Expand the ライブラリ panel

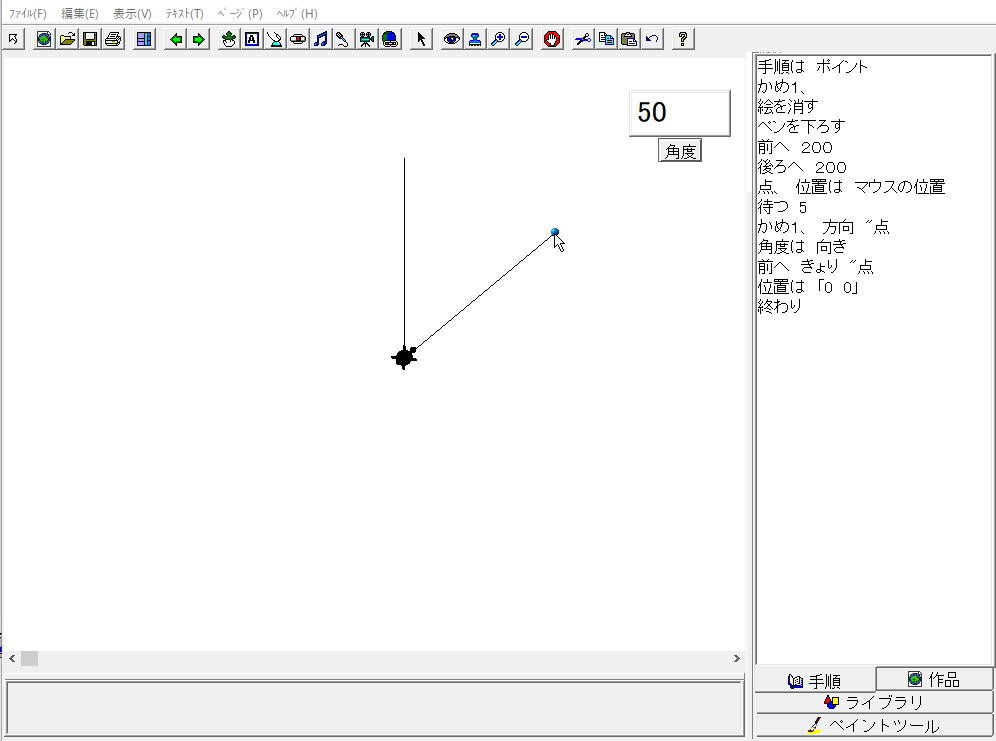click(x=874, y=702)
